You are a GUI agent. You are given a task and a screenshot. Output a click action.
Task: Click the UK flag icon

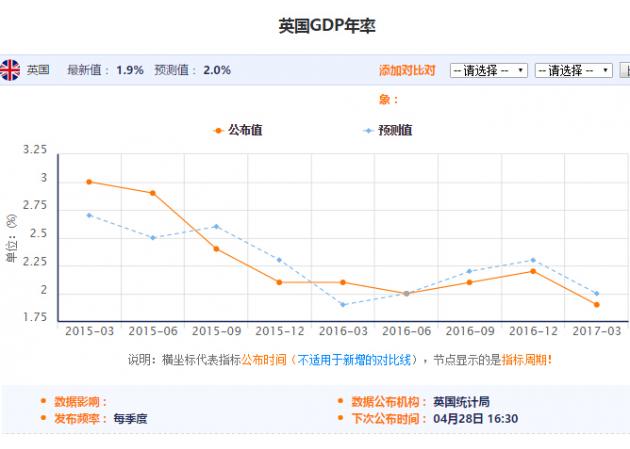coord(10,70)
